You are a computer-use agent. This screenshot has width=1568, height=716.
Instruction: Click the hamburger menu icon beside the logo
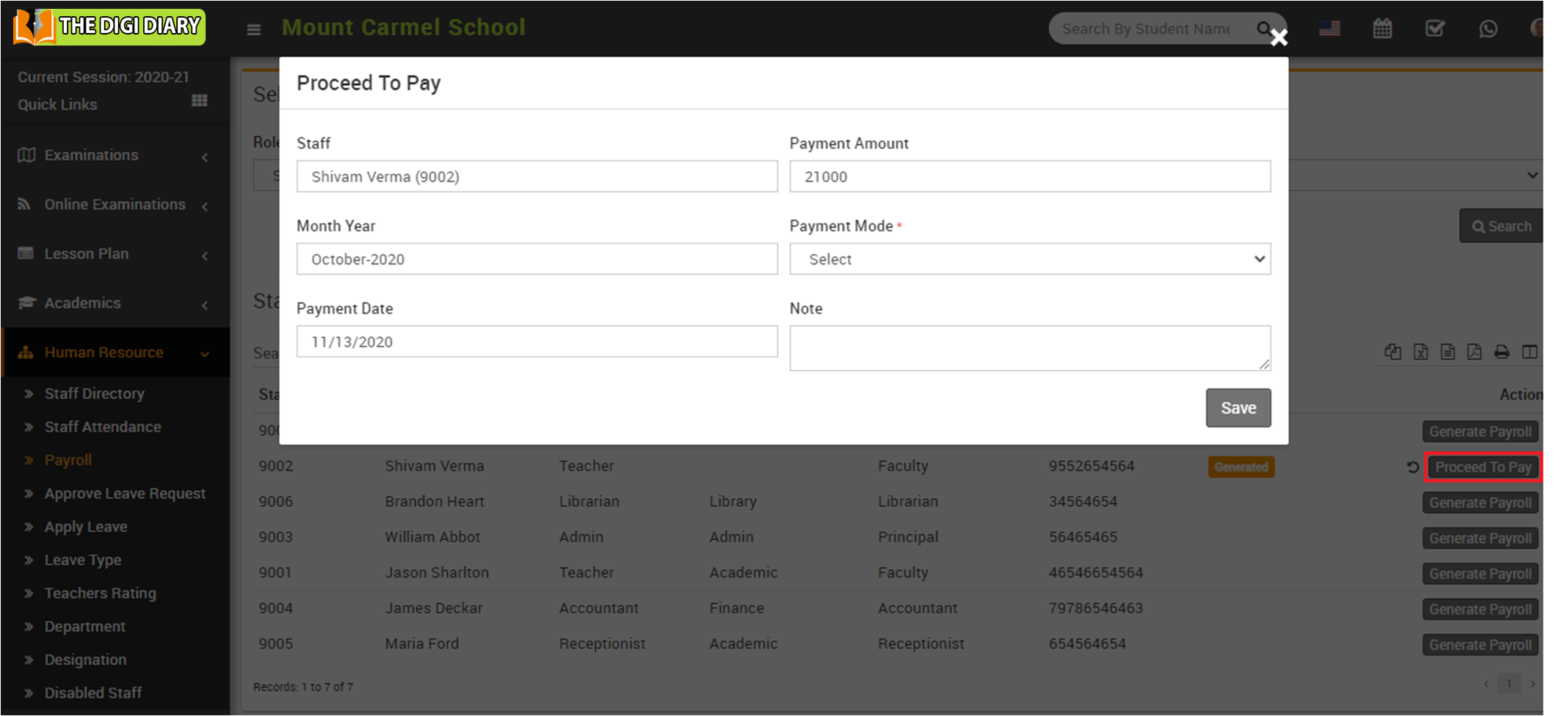pos(253,29)
